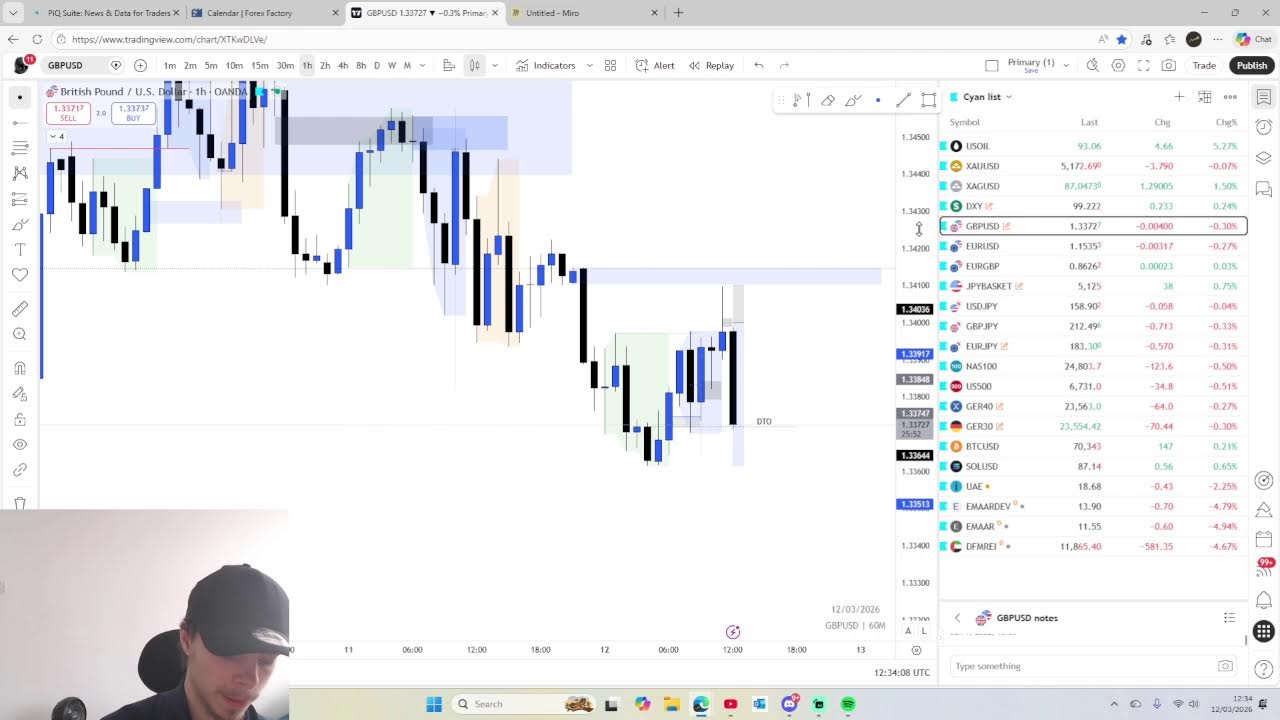Open the heart icons tool
Screen dimensions: 1280x720
pos(19,275)
